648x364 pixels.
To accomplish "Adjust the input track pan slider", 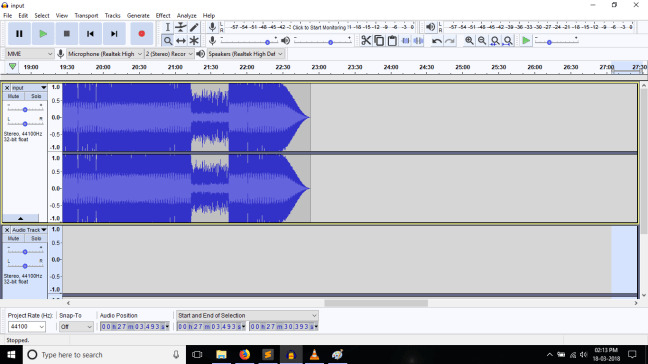I will [25, 123].
